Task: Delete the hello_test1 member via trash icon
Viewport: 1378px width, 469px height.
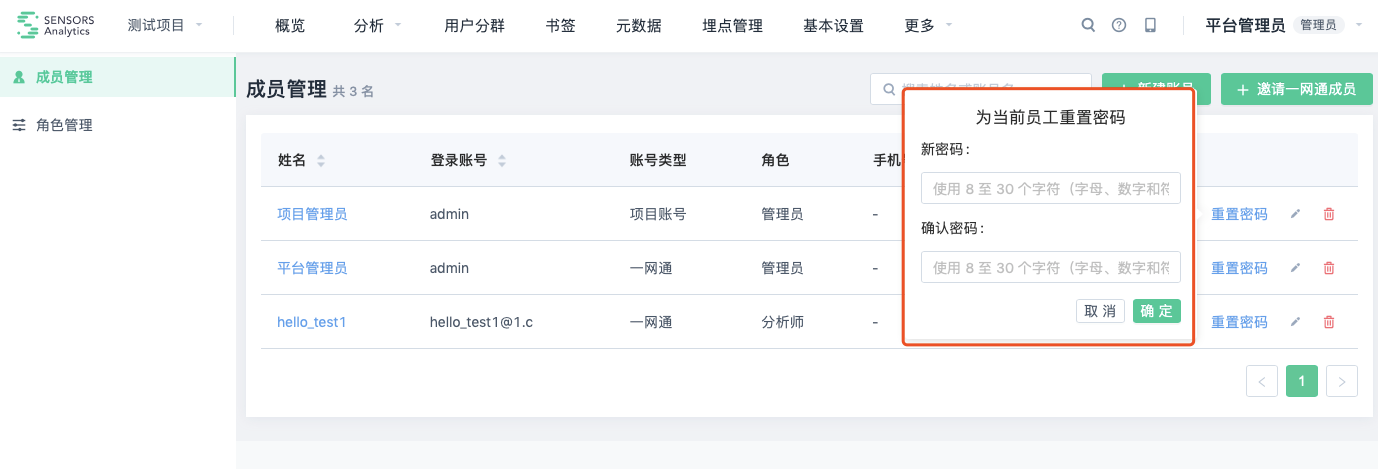Action: point(1329,322)
